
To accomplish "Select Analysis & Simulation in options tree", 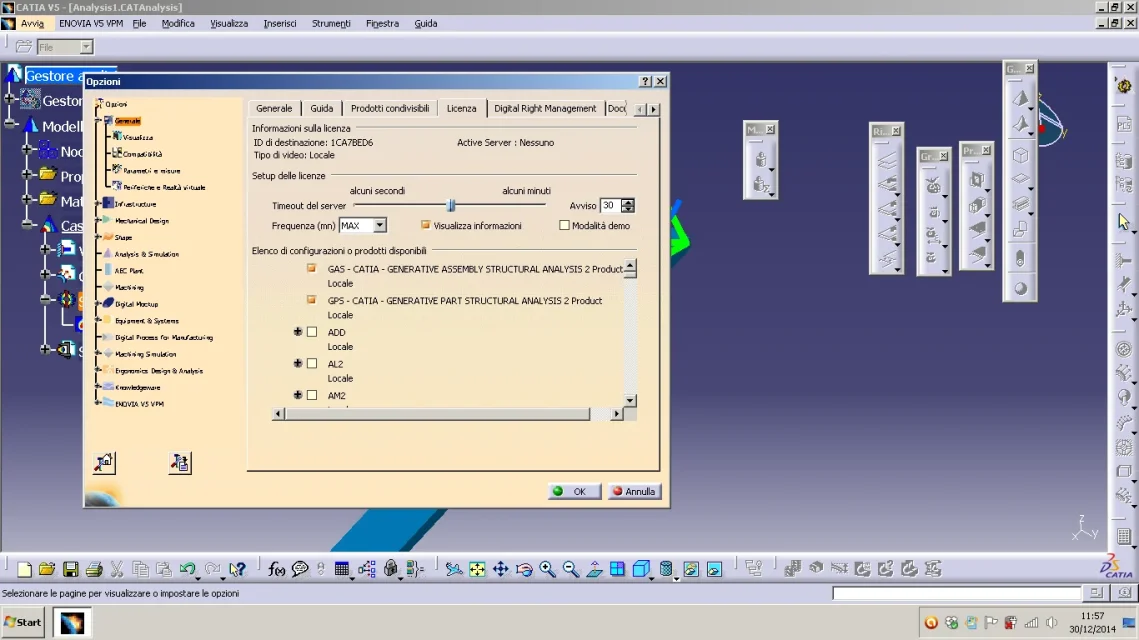I will (147, 254).
